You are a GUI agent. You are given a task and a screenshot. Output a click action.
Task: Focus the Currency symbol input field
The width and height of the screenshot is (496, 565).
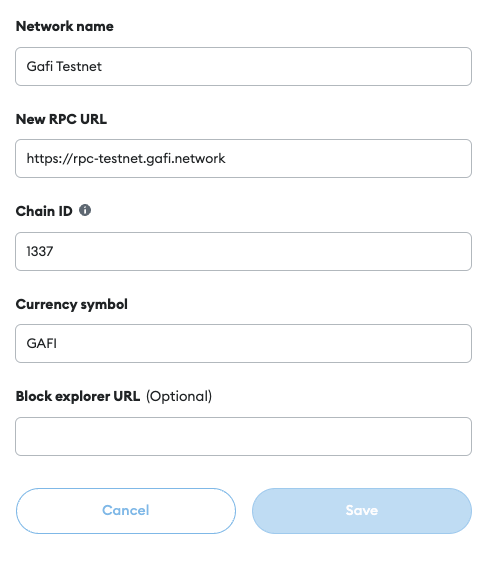point(243,343)
